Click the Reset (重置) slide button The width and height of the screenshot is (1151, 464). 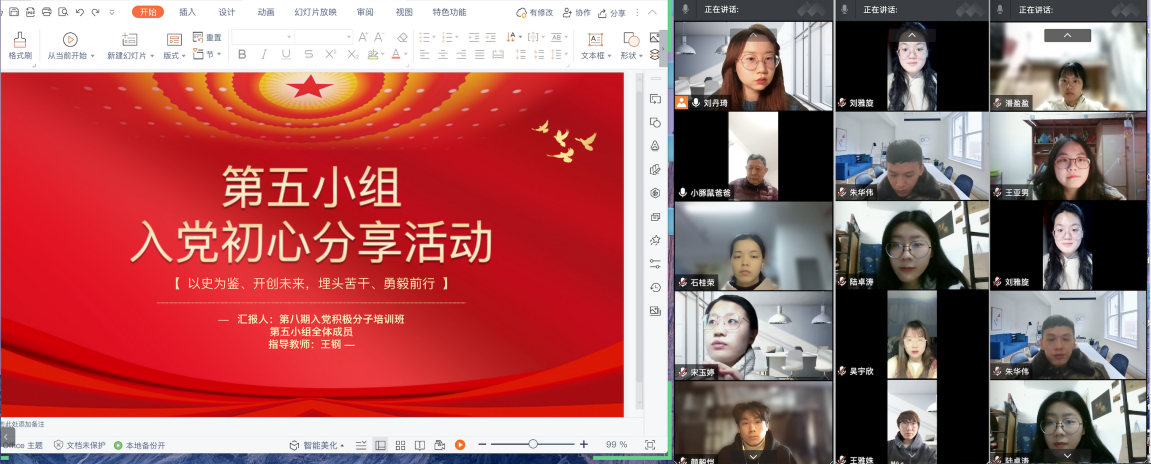pos(207,37)
